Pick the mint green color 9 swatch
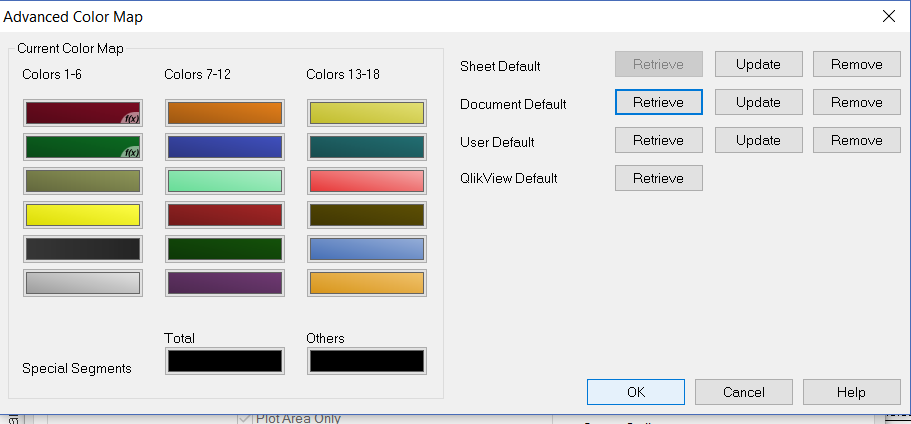The image size is (911, 424). coord(225,181)
